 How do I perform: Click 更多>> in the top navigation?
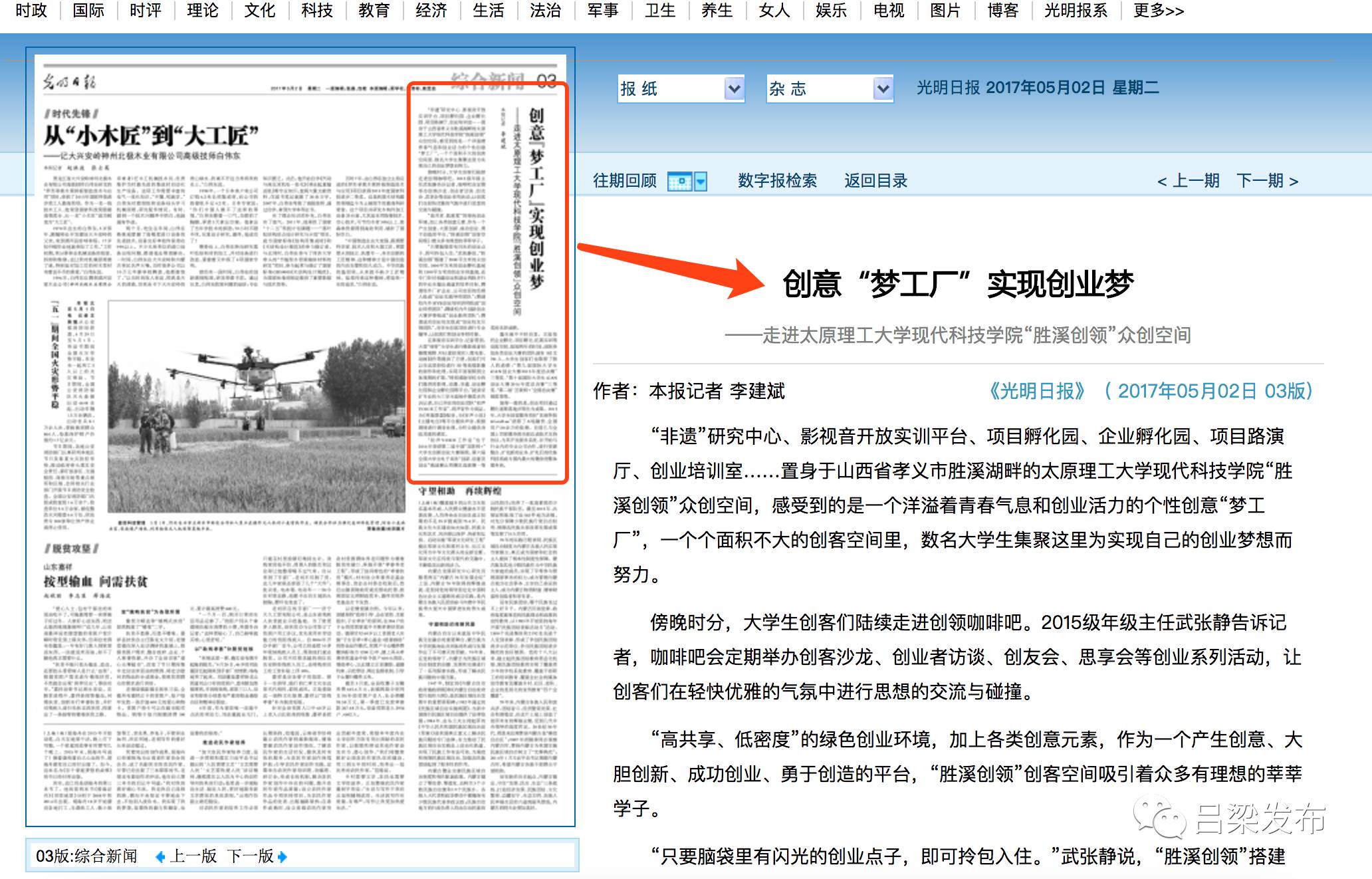pyautogui.click(x=1158, y=11)
